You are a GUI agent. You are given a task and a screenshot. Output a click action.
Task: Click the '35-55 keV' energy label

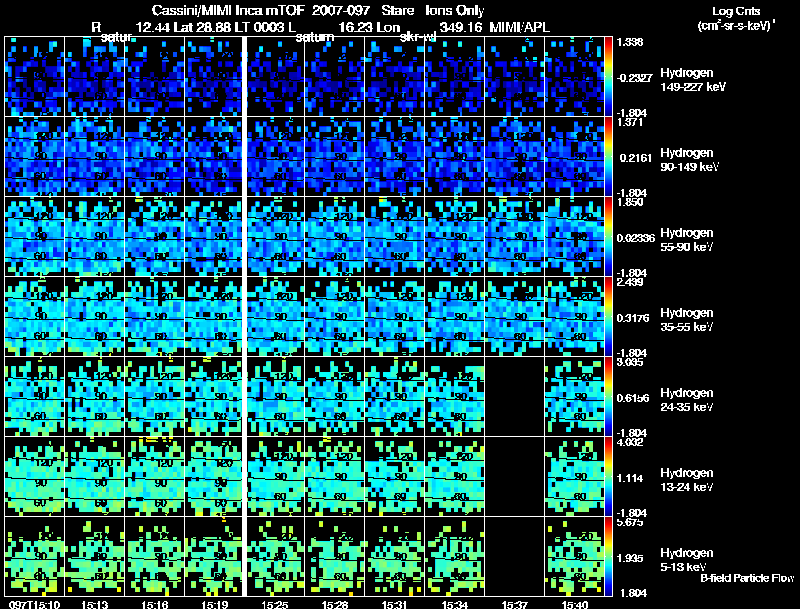(x=687, y=327)
